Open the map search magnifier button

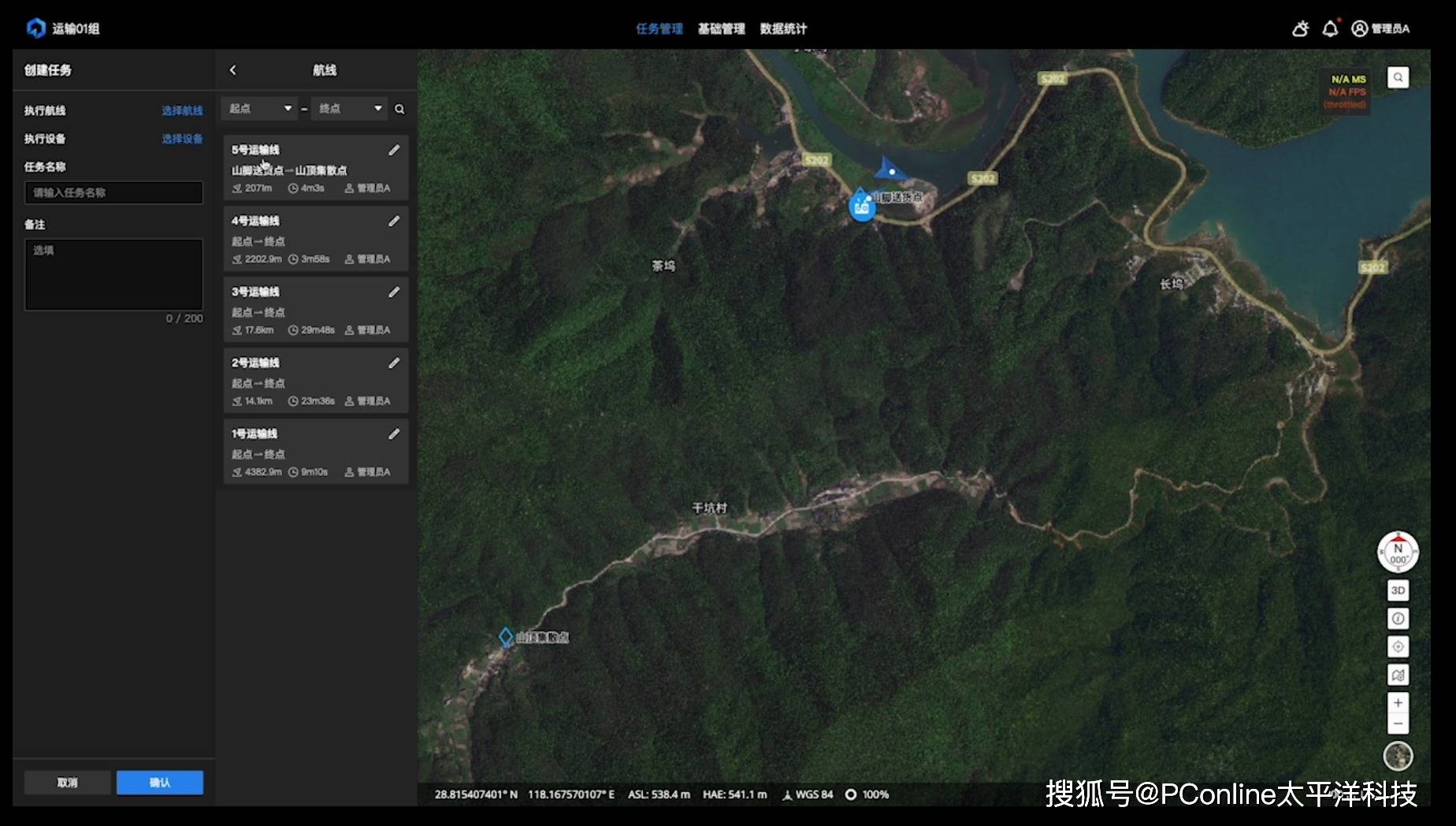[1398, 77]
